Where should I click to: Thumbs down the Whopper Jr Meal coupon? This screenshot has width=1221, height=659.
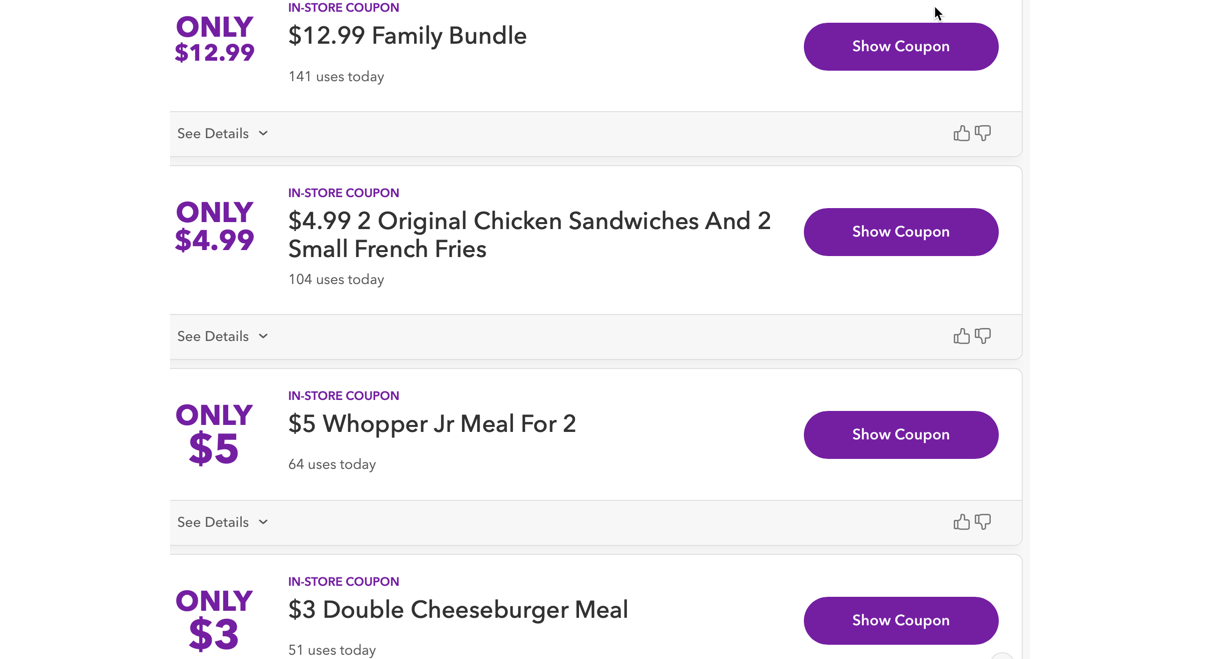pos(983,522)
